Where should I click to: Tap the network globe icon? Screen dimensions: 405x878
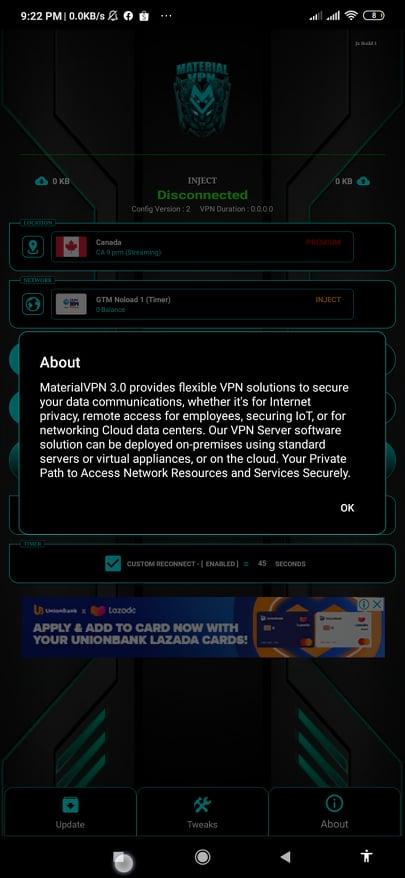(32, 304)
